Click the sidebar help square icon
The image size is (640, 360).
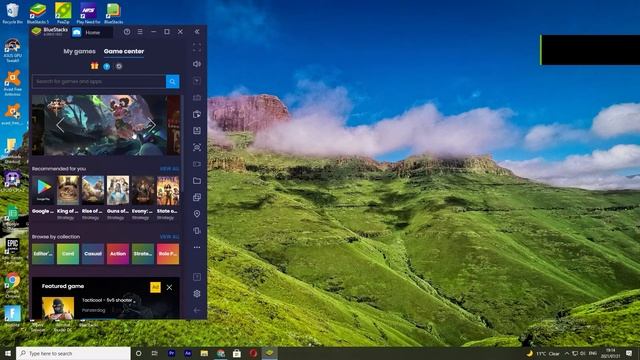coord(197,277)
